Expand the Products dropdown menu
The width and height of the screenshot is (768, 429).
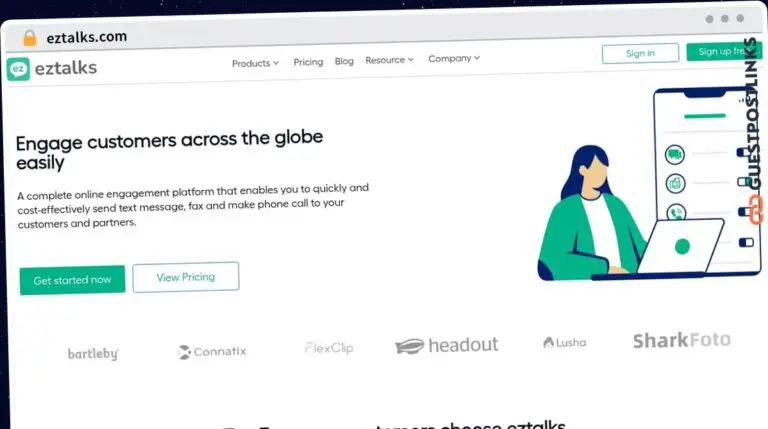255,63
